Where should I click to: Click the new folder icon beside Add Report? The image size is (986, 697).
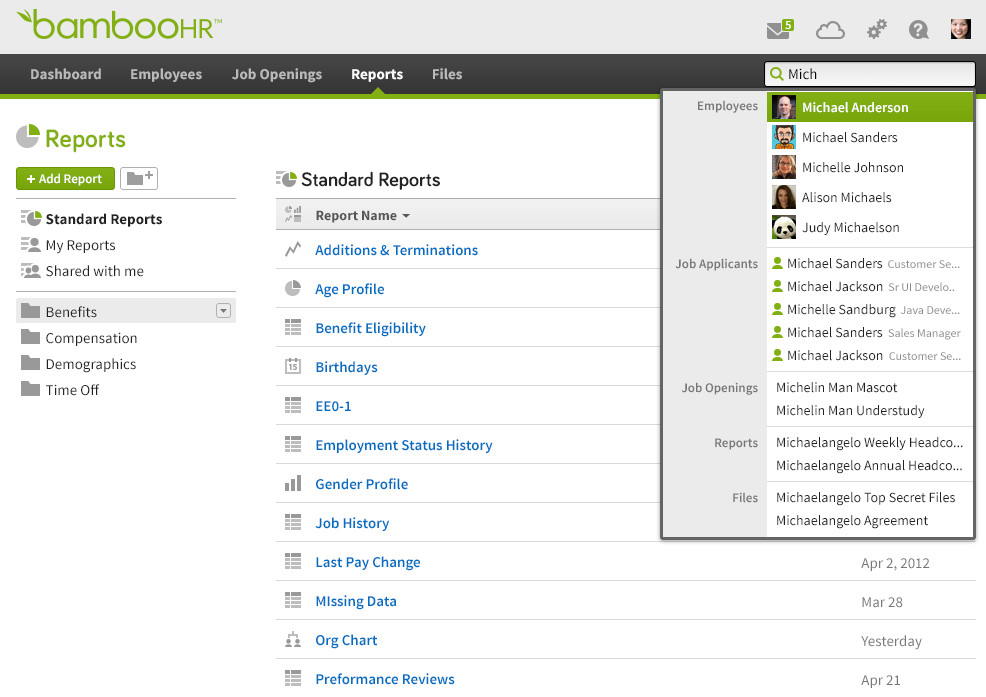point(138,178)
